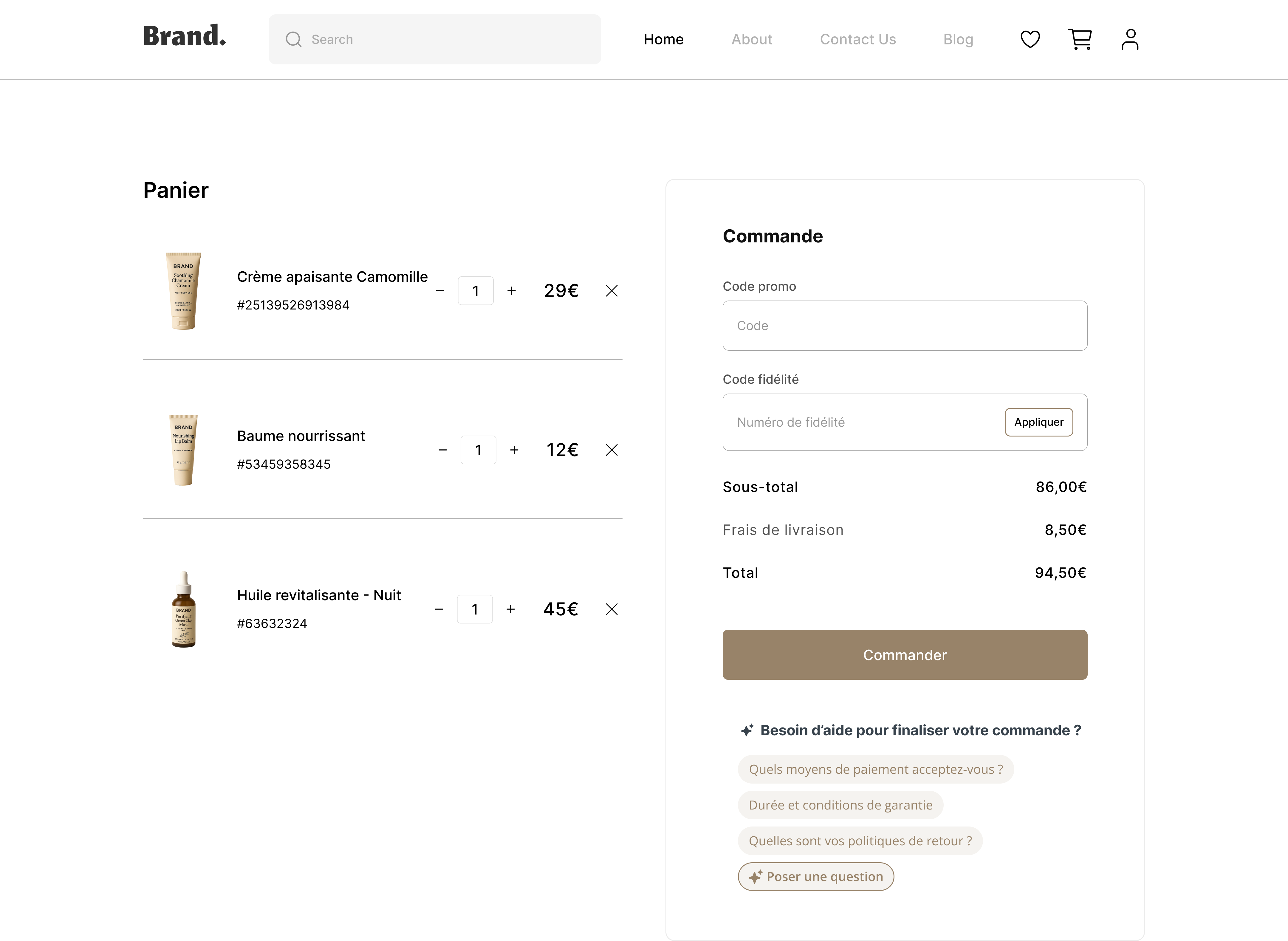Increase quantity of Crème apaisante Camomille

click(x=512, y=291)
